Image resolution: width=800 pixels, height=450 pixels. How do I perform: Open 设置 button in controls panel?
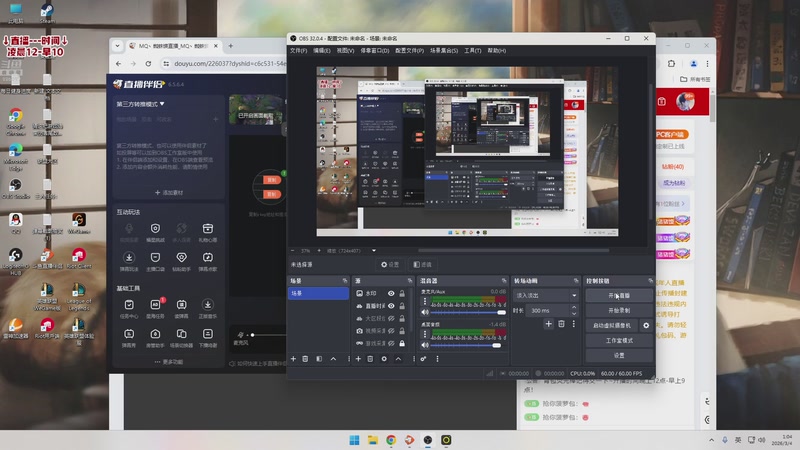(619, 355)
